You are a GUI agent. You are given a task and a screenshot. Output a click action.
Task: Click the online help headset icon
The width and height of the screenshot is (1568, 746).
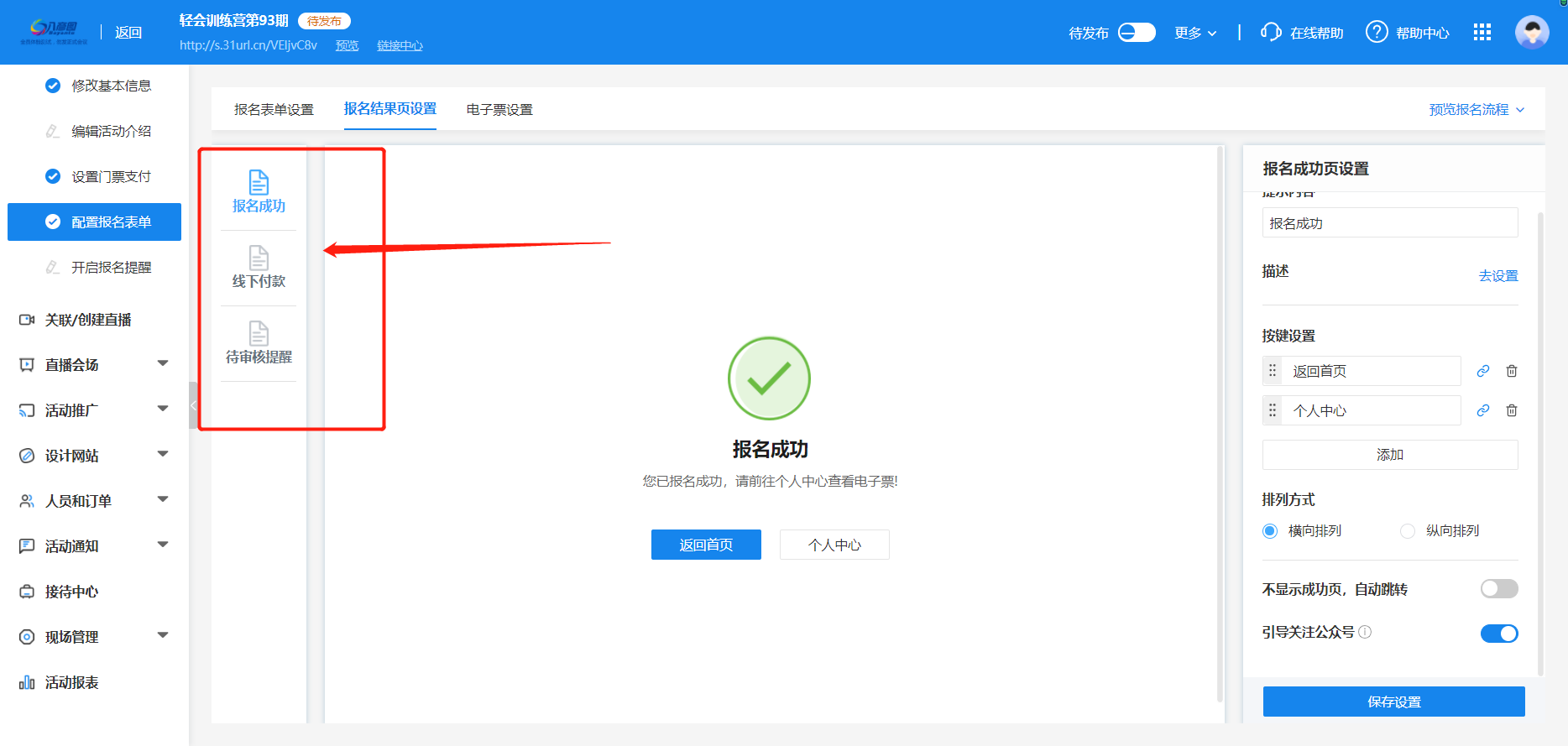click(1271, 32)
